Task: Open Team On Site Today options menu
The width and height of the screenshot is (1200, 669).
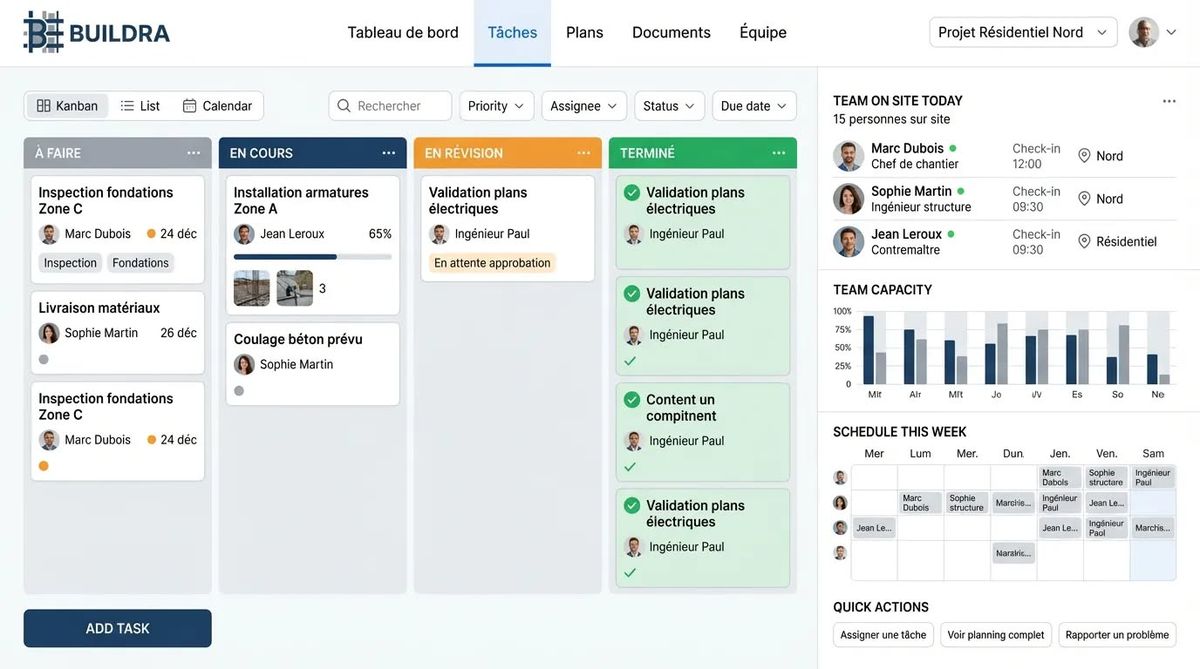Action: click(x=1169, y=101)
